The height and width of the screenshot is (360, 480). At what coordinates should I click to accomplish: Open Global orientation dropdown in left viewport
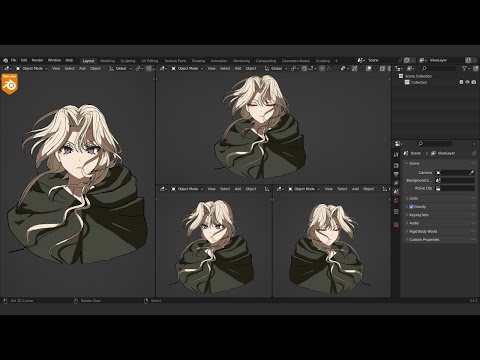(120, 68)
